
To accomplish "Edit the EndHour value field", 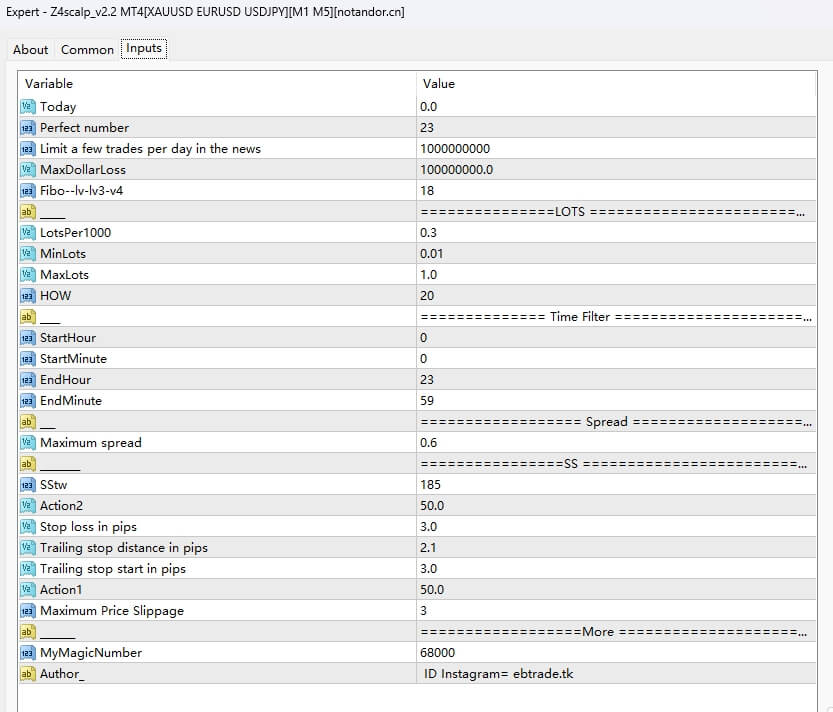I will click(614, 380).
